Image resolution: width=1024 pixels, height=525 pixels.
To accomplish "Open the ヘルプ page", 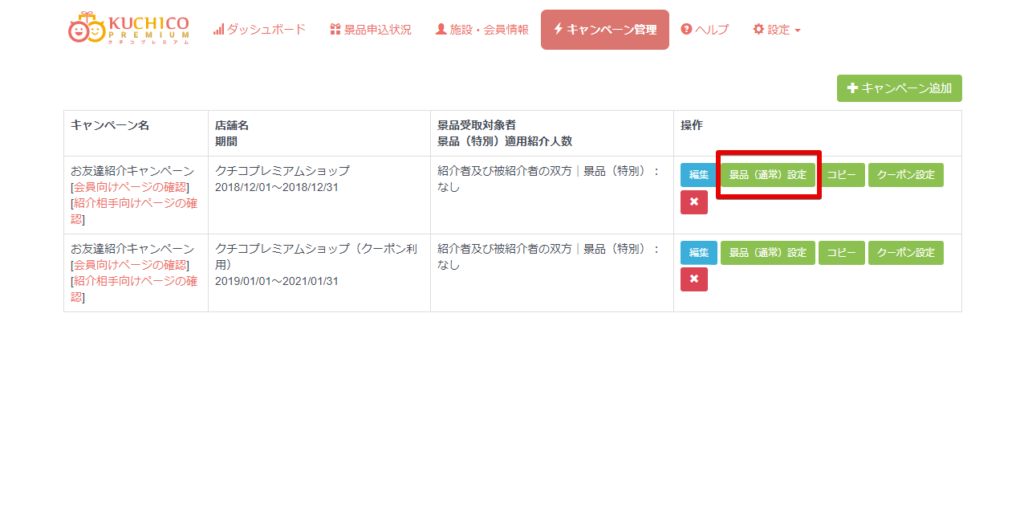I will [705, 30].
